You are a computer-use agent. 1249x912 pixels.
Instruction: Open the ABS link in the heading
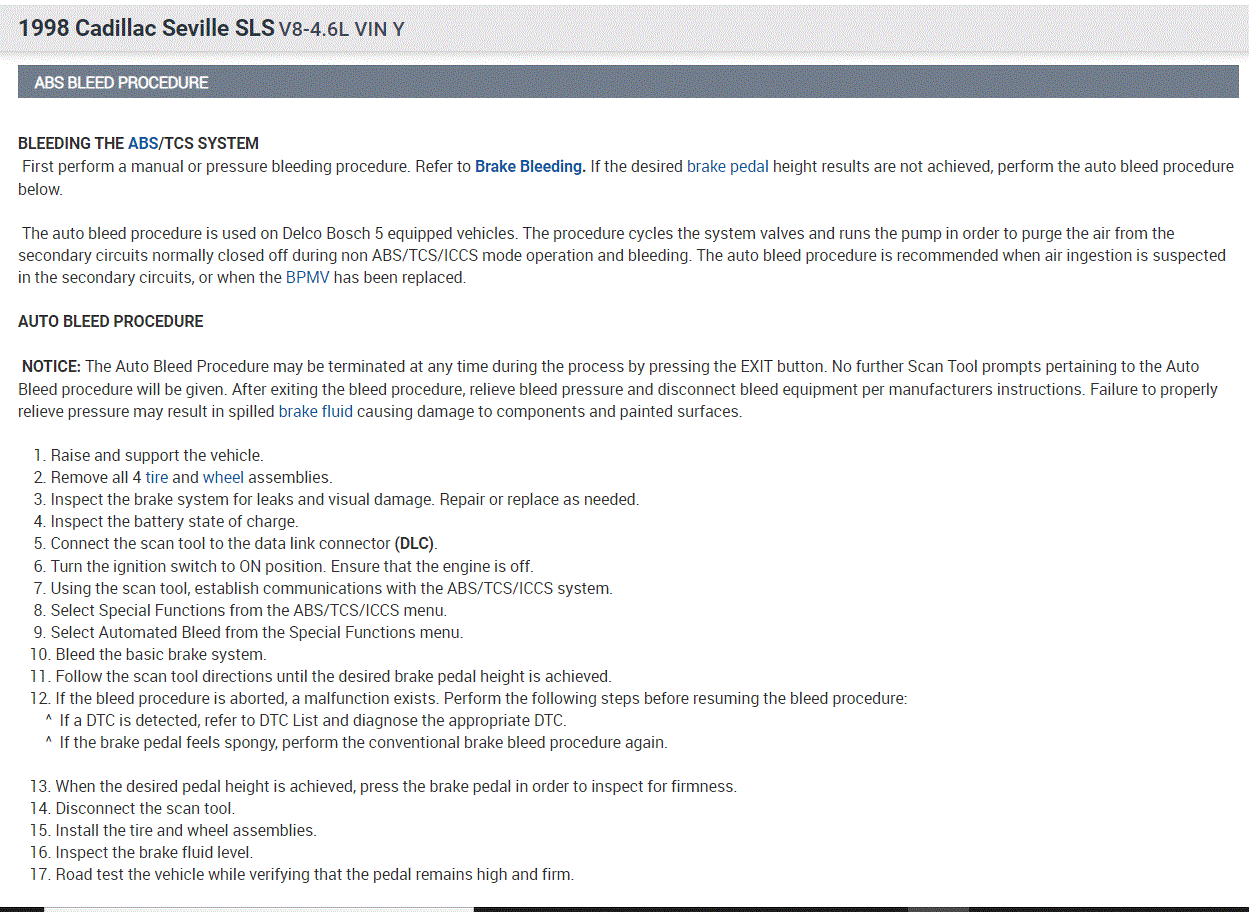pyautogui.click(x=142, y=143)
